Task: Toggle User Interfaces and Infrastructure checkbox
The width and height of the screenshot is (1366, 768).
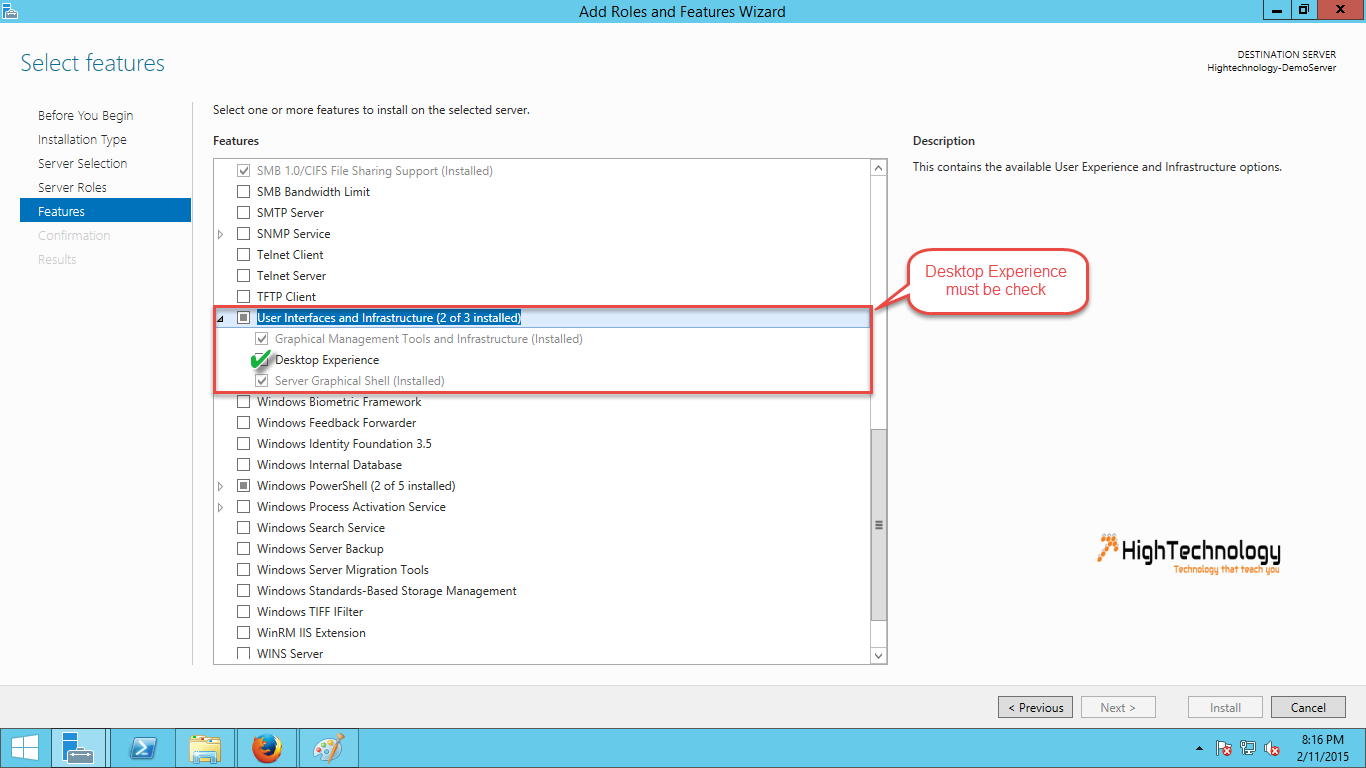Action: point(243,318)
